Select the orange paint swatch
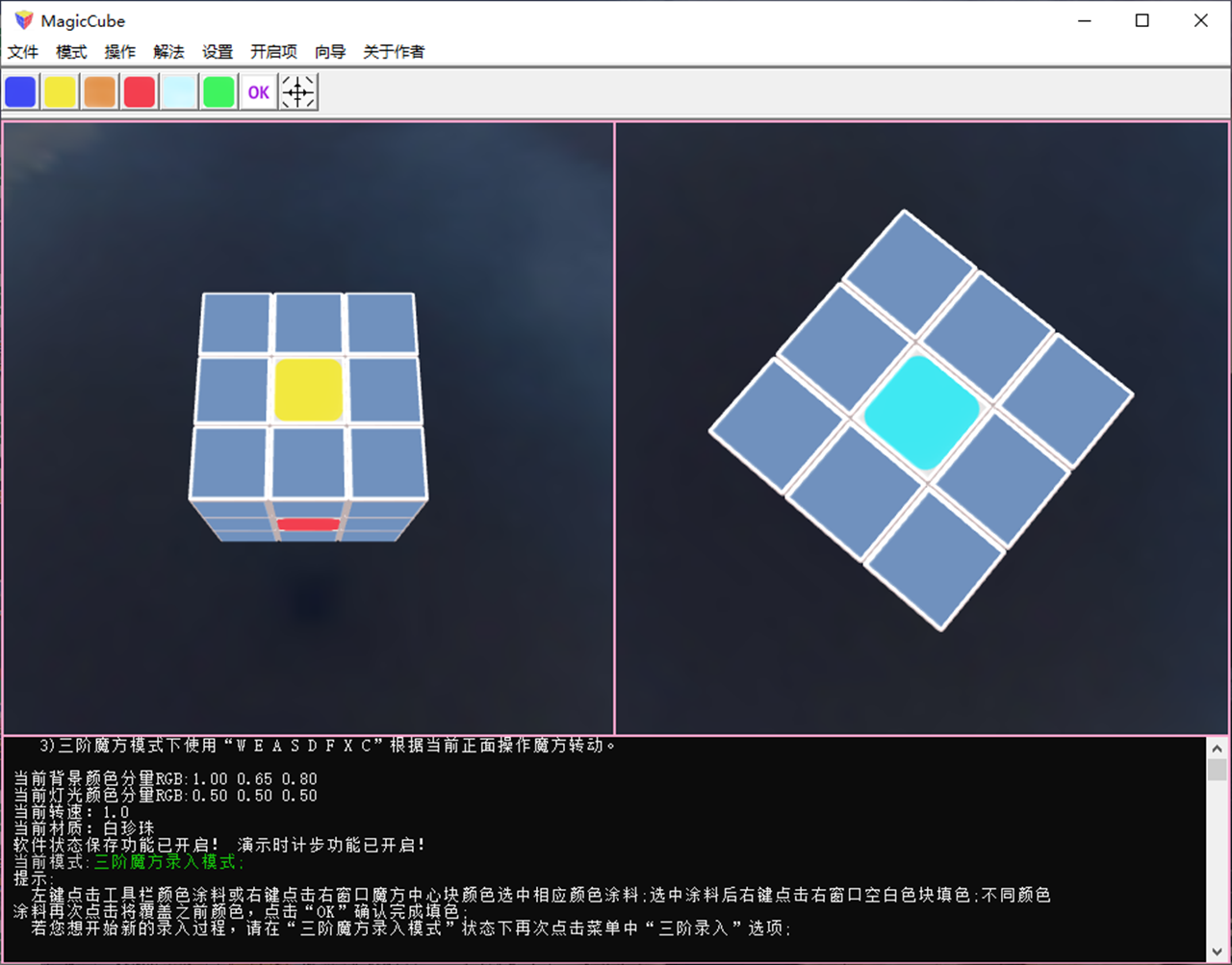 [x=99, y=91]
